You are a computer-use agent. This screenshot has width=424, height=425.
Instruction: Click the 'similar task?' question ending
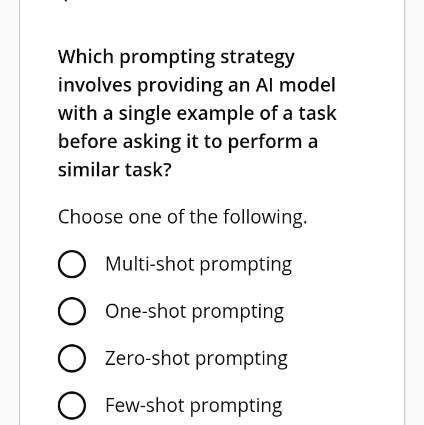(115, 170)
